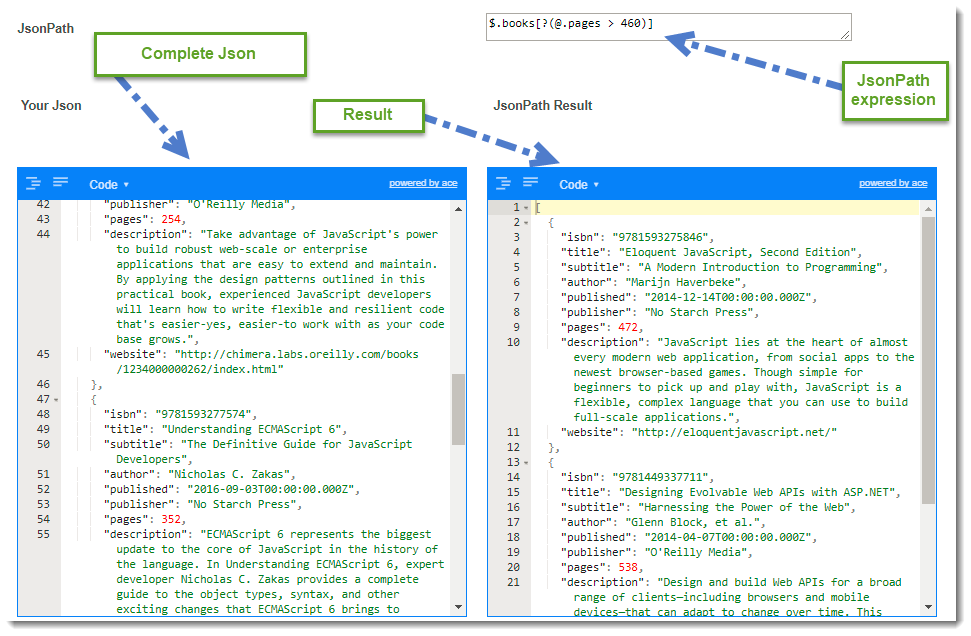
Task: Open Code mode dropdown in JsonPath Result editor
Action: point(579,185)
